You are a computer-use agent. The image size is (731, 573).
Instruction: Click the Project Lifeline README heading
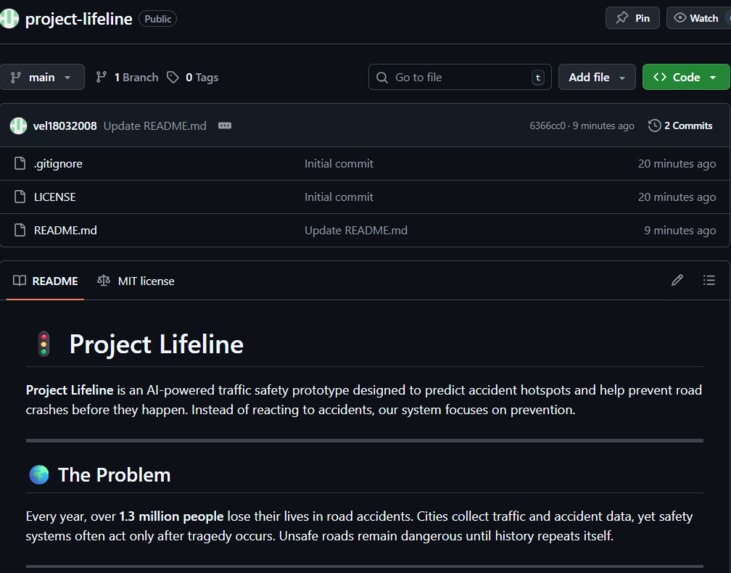156,345
